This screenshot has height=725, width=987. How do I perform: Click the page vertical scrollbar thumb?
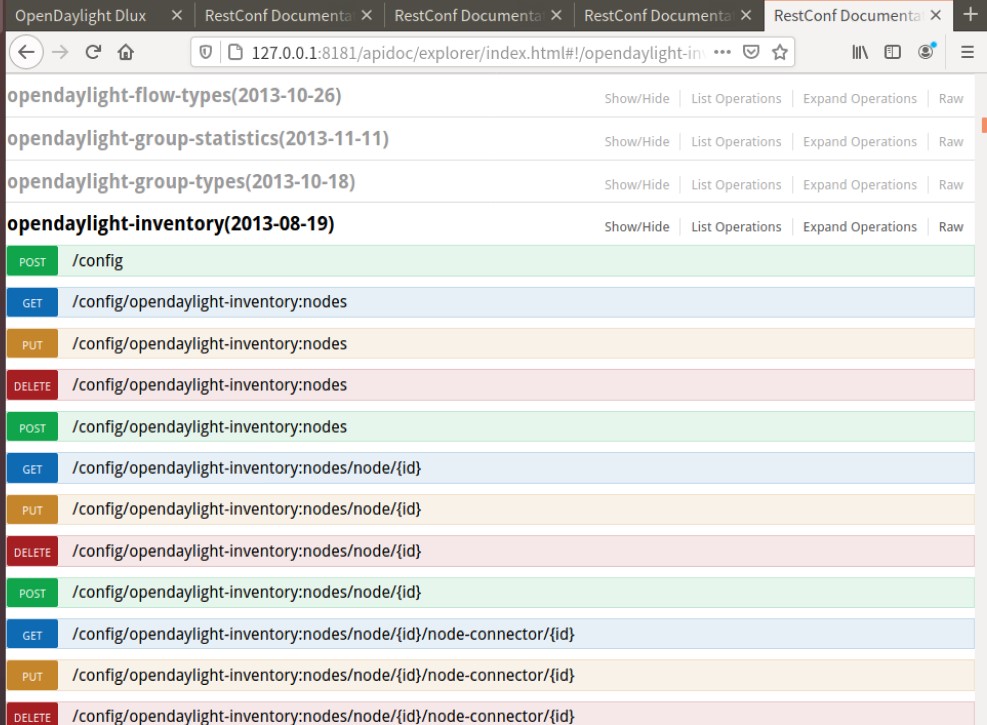click(984, 125)
